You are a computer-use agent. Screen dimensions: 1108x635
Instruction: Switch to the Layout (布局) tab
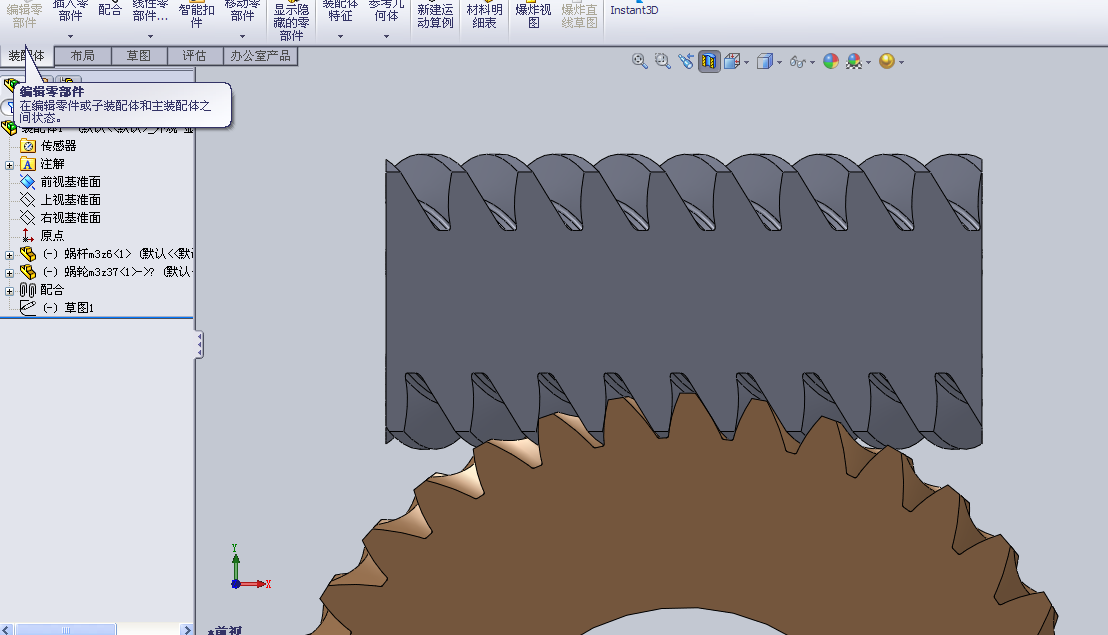click(x=83, y=56)
